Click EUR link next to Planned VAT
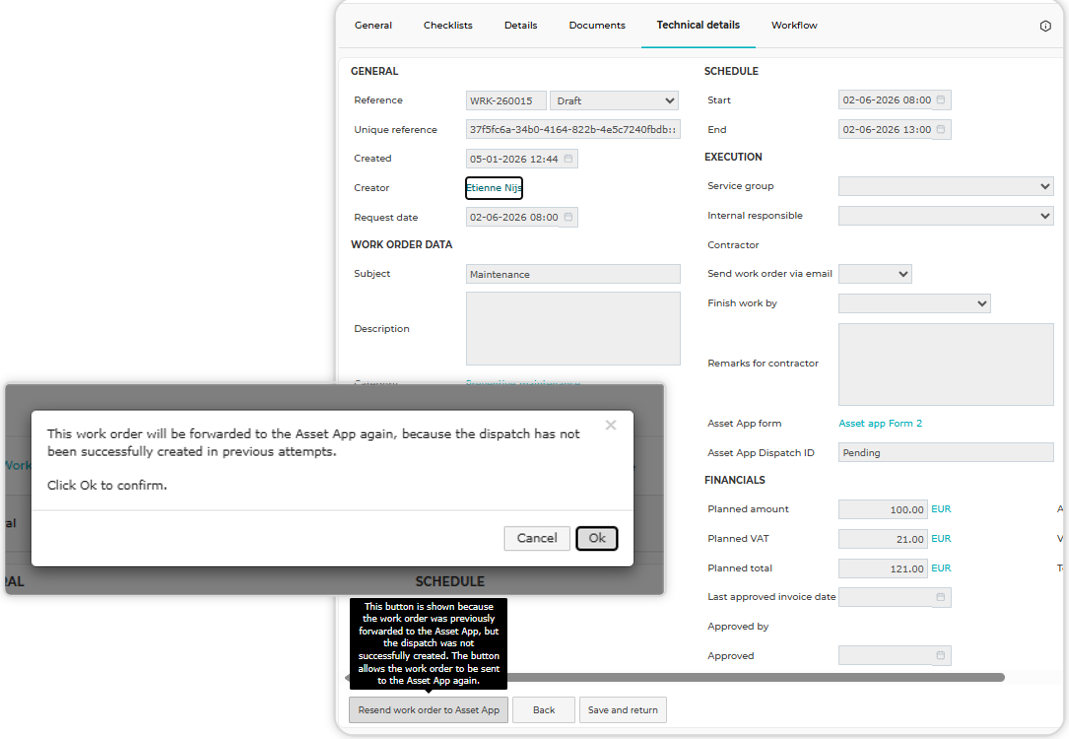This screenshot has height=739, width=1069. coord(941,539)
